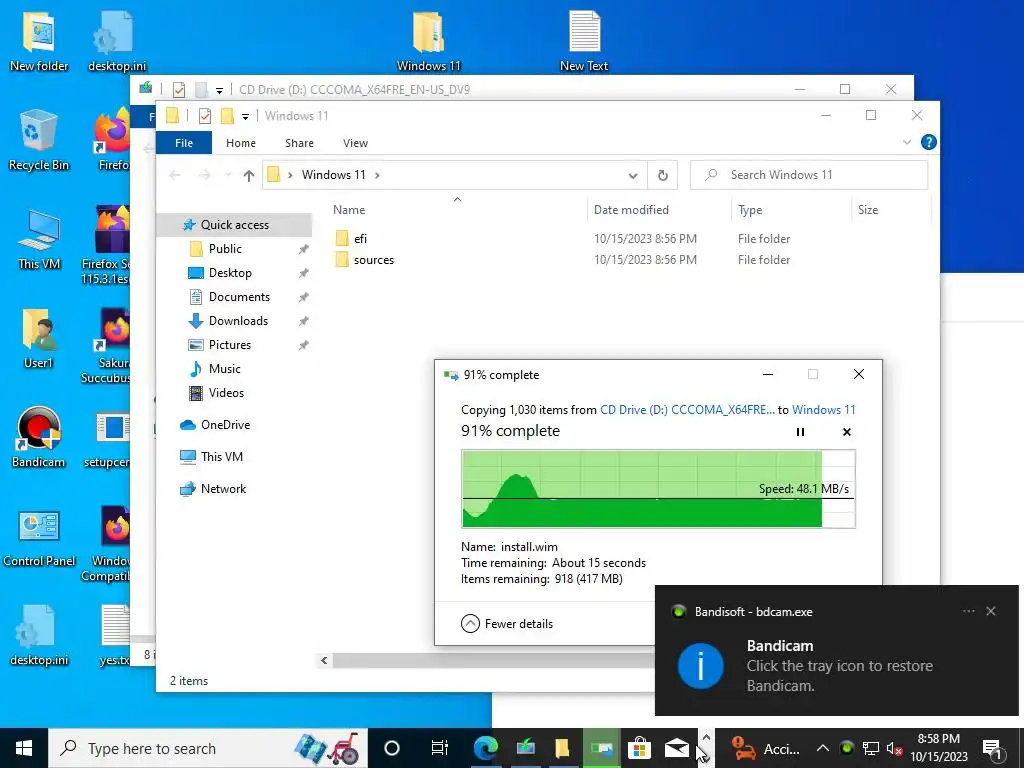Open the efi folder
Viewport: 1024px width, 768px height.
coord(360,238)
